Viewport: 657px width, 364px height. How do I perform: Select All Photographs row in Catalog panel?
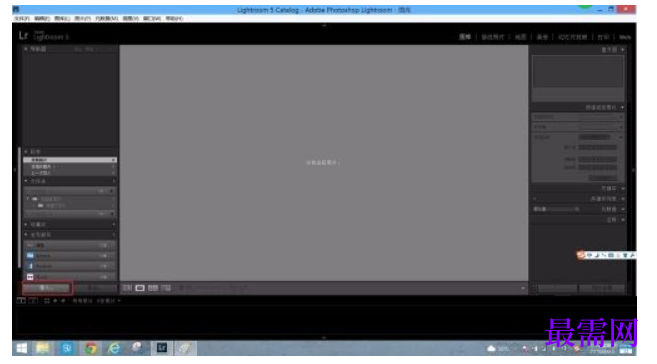[x=70, y=160]
